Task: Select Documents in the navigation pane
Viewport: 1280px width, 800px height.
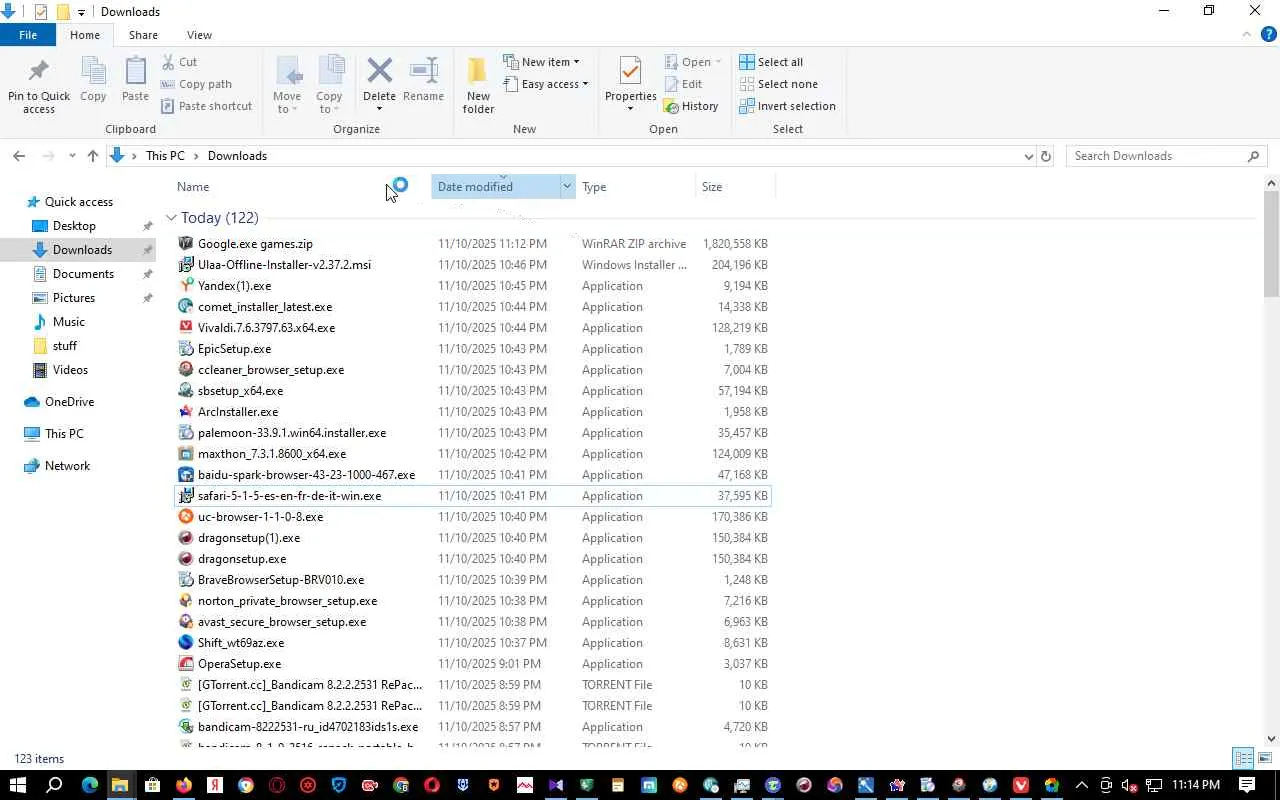Action: pos(83,274)
